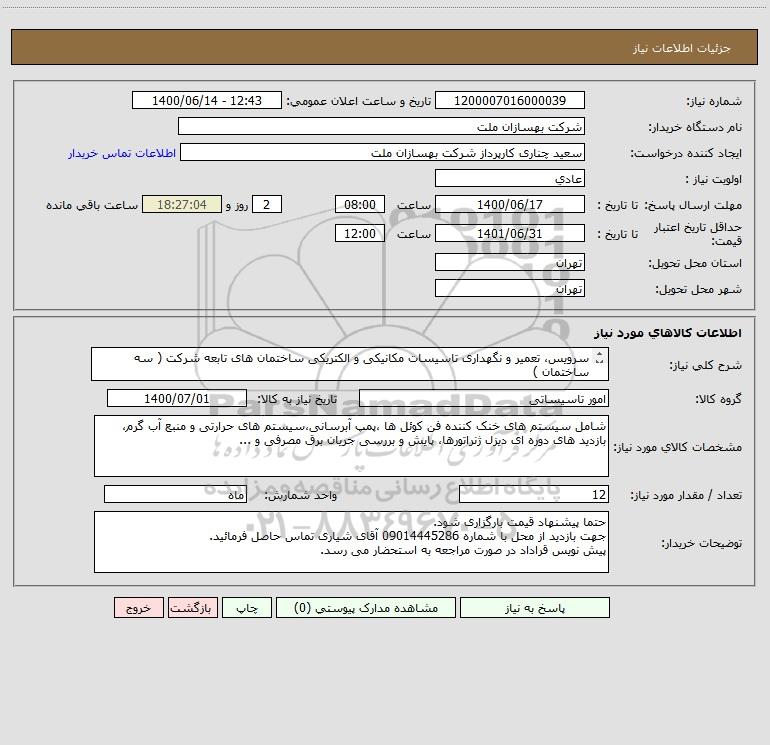
Task: Click the response deadline date 1400/06/17
Action: pyautogui.click(x=510, y=204)
